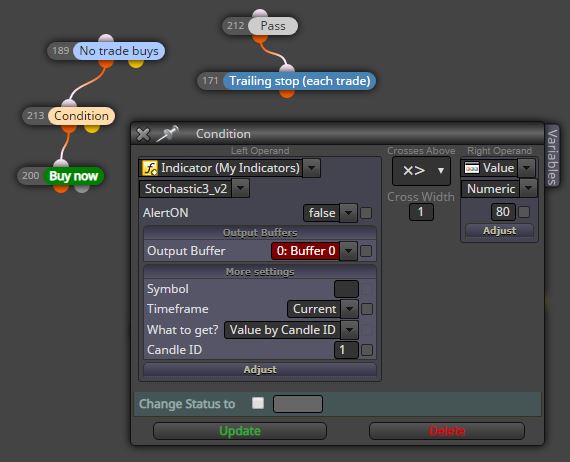Select the Buy now node
Image resolution: width=570 pixels, height=462 pixels.
(74, 176)
